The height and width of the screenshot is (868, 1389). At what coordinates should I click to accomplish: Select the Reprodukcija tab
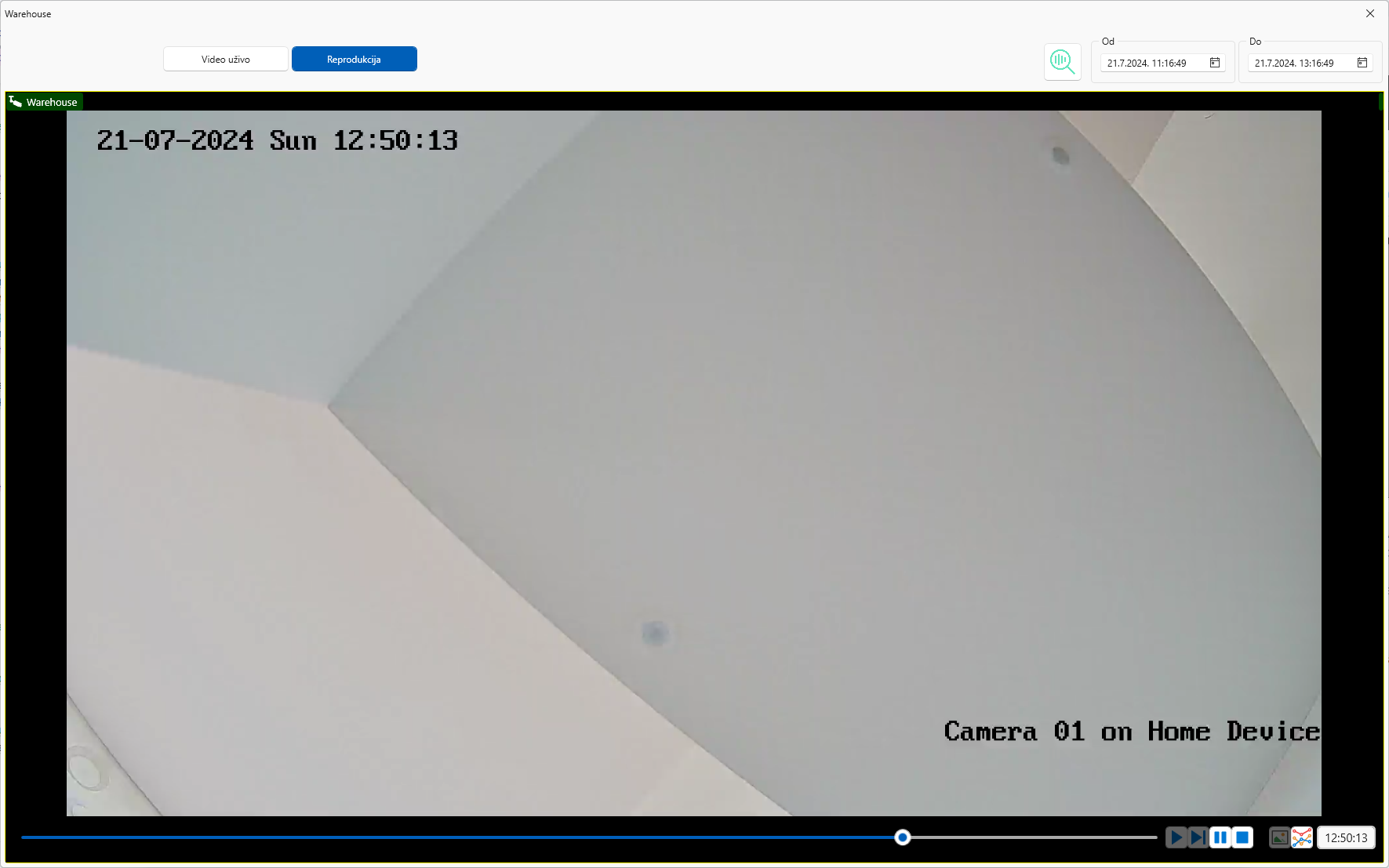coord(354,59)
